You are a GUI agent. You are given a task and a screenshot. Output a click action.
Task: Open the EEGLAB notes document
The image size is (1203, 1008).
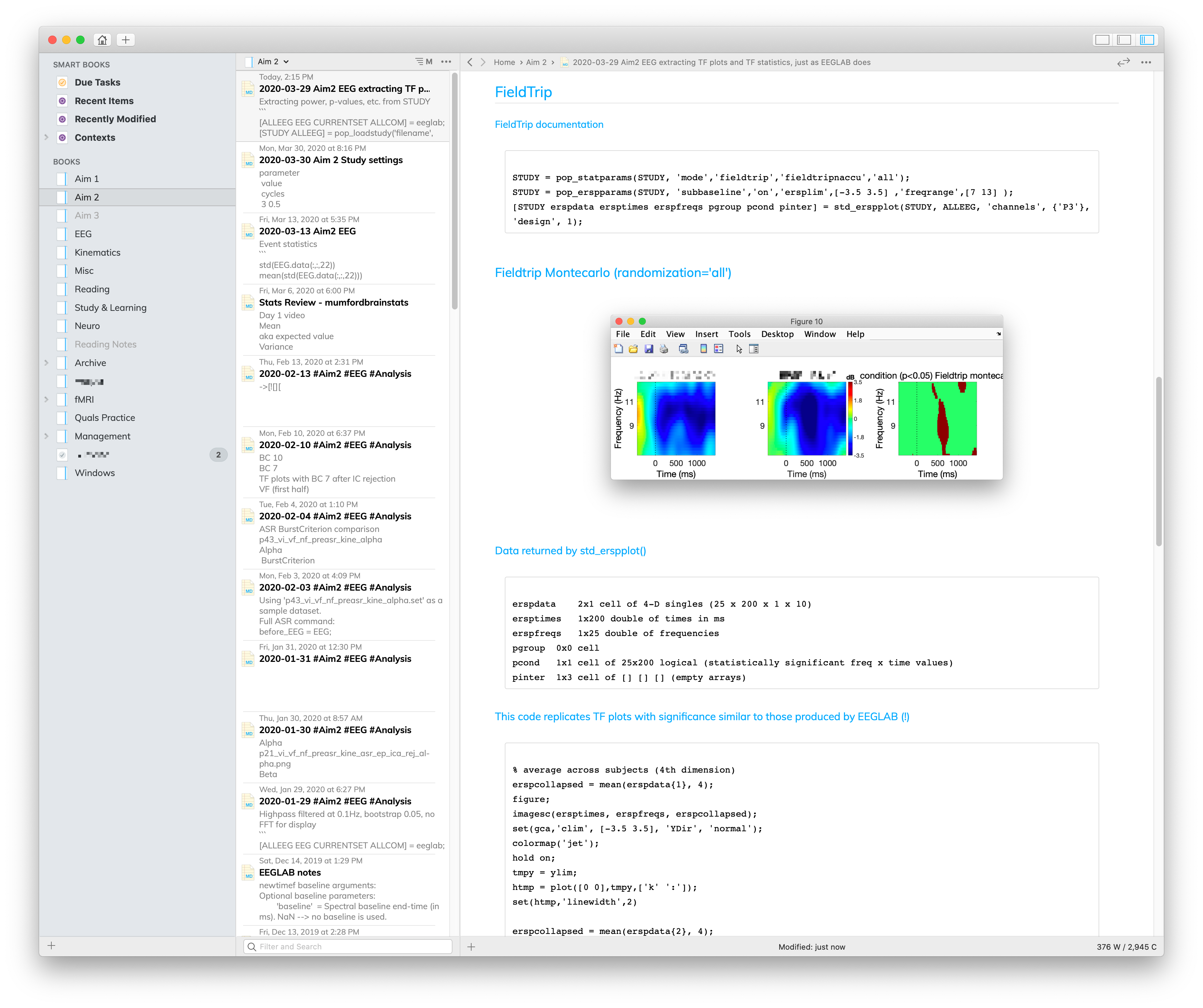343,890
